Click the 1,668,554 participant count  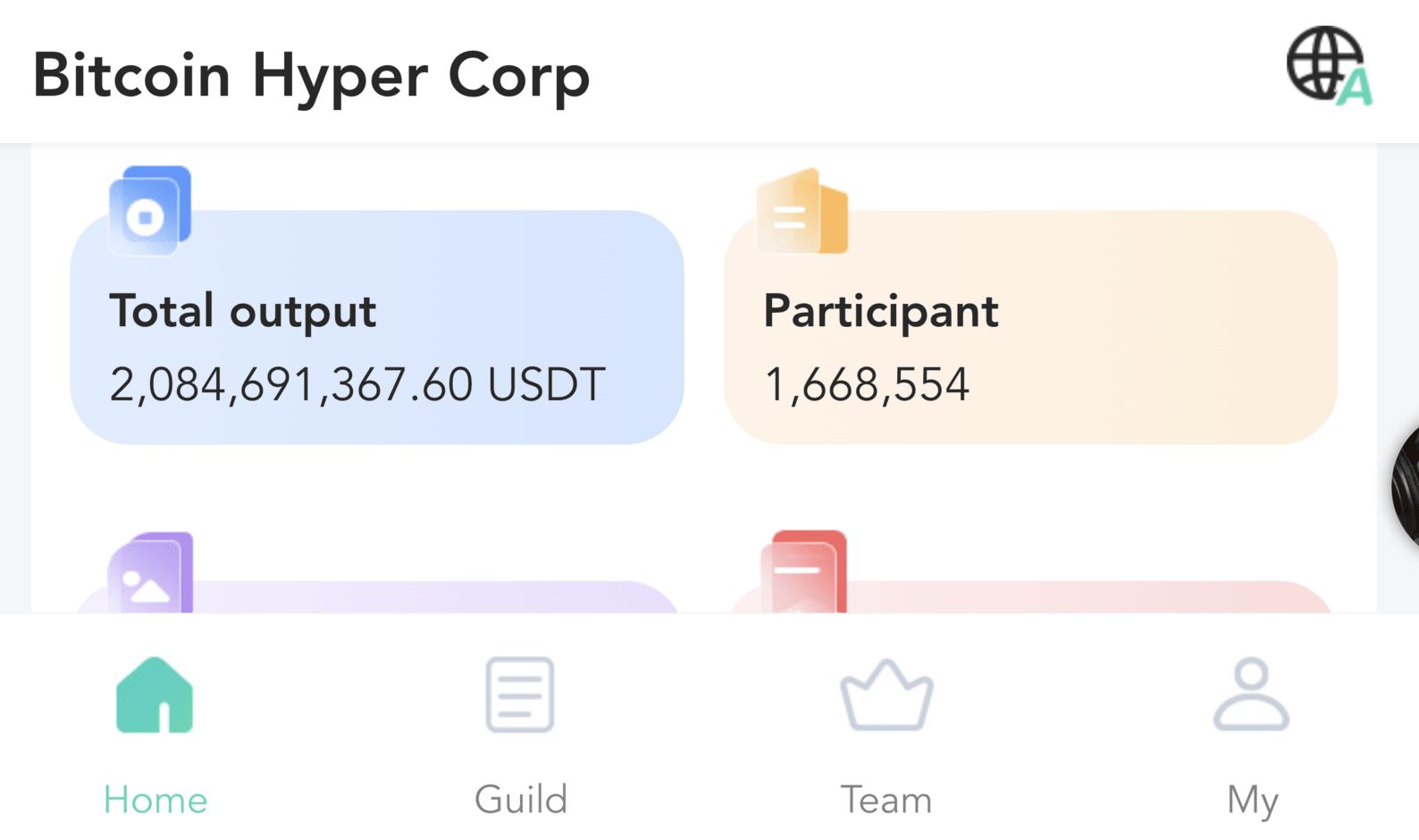pos(867,385)
